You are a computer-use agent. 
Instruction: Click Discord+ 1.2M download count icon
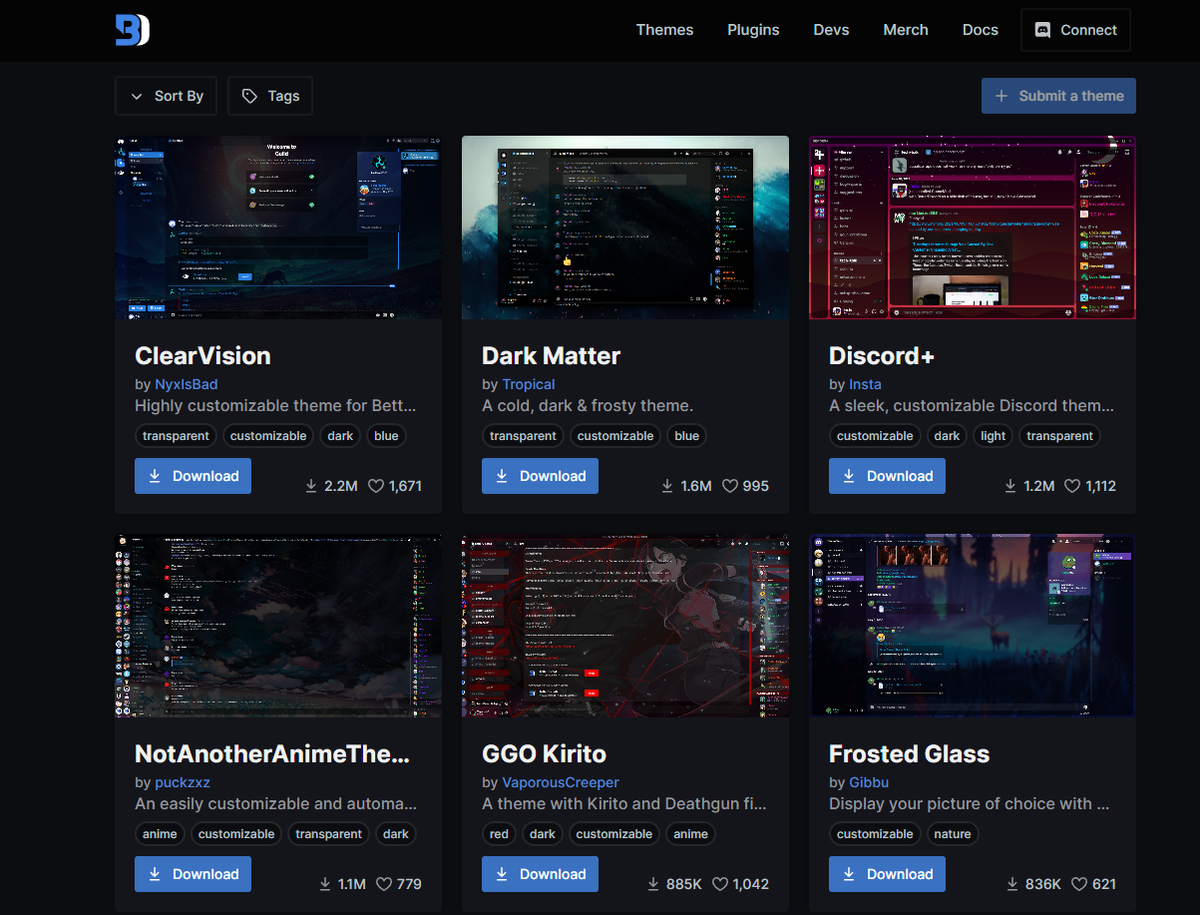1011,486
